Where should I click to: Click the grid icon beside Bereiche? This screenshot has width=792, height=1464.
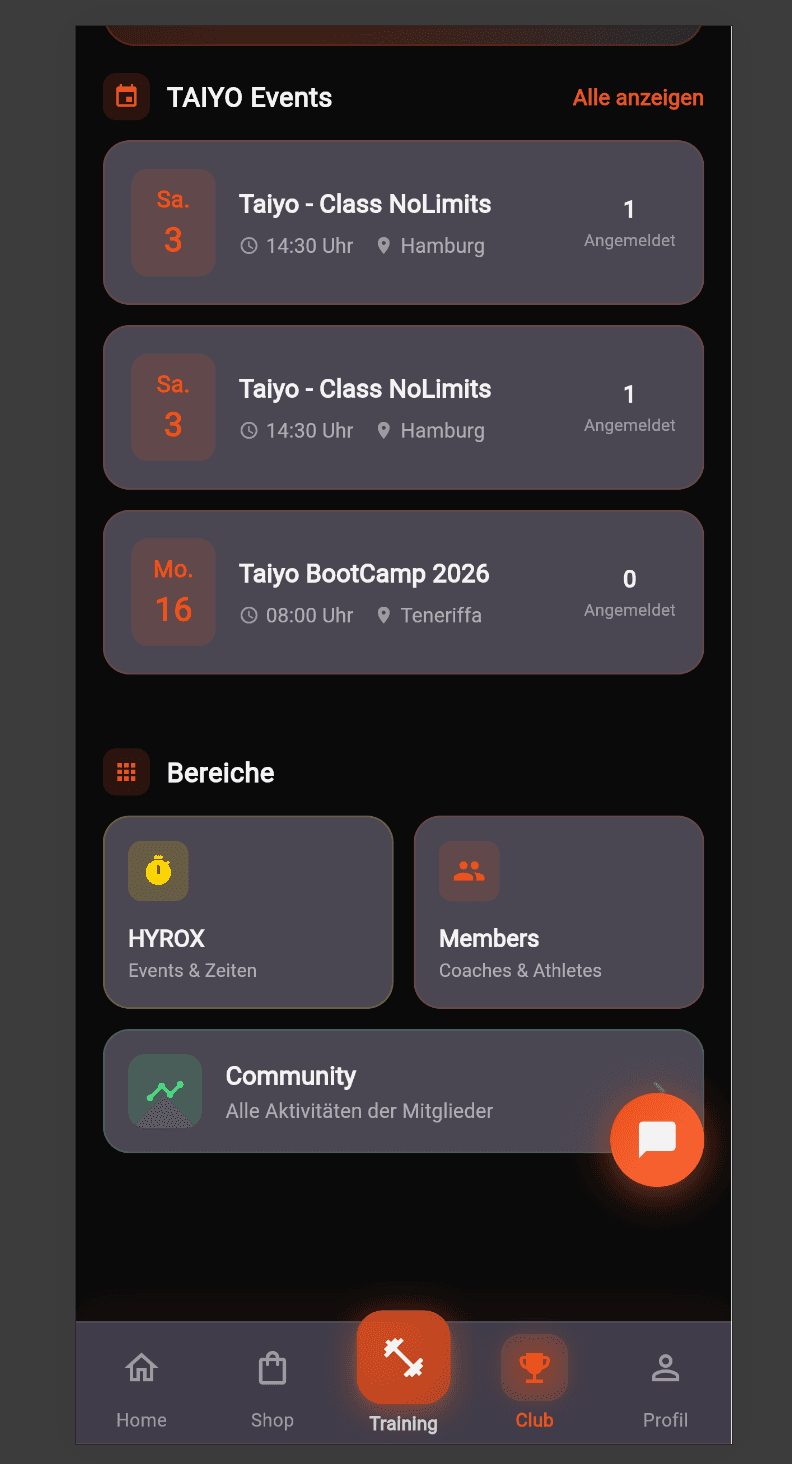click(126, 772)
